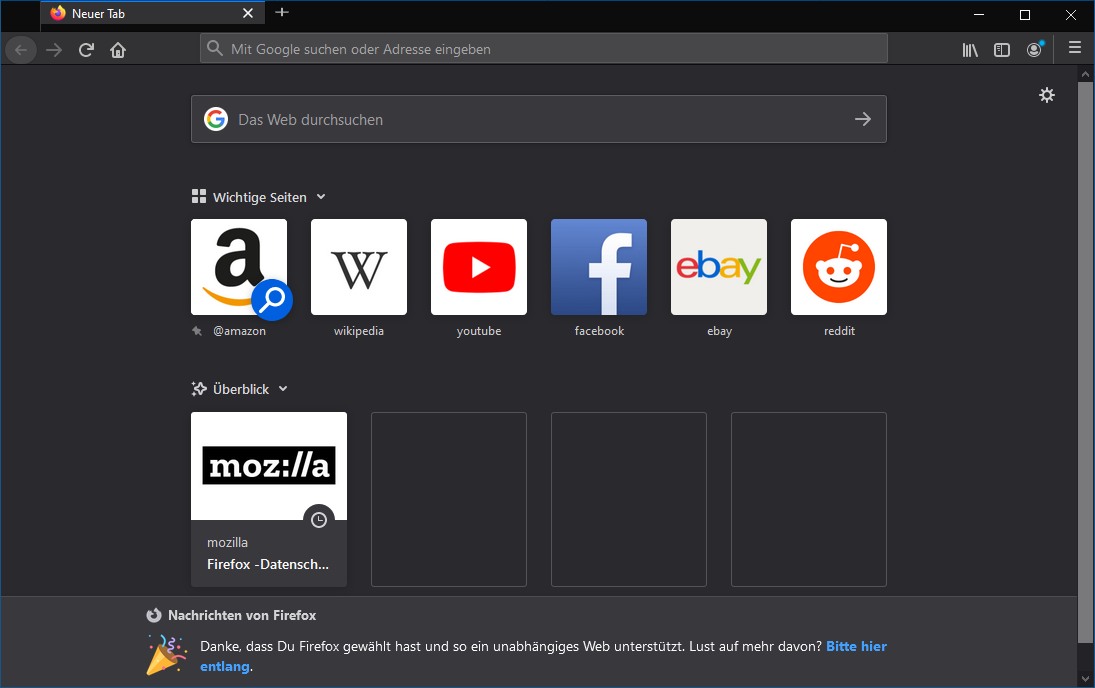Open the YouTube top site tile
This screenshot has width=1095, height=688.
[479, 267]
